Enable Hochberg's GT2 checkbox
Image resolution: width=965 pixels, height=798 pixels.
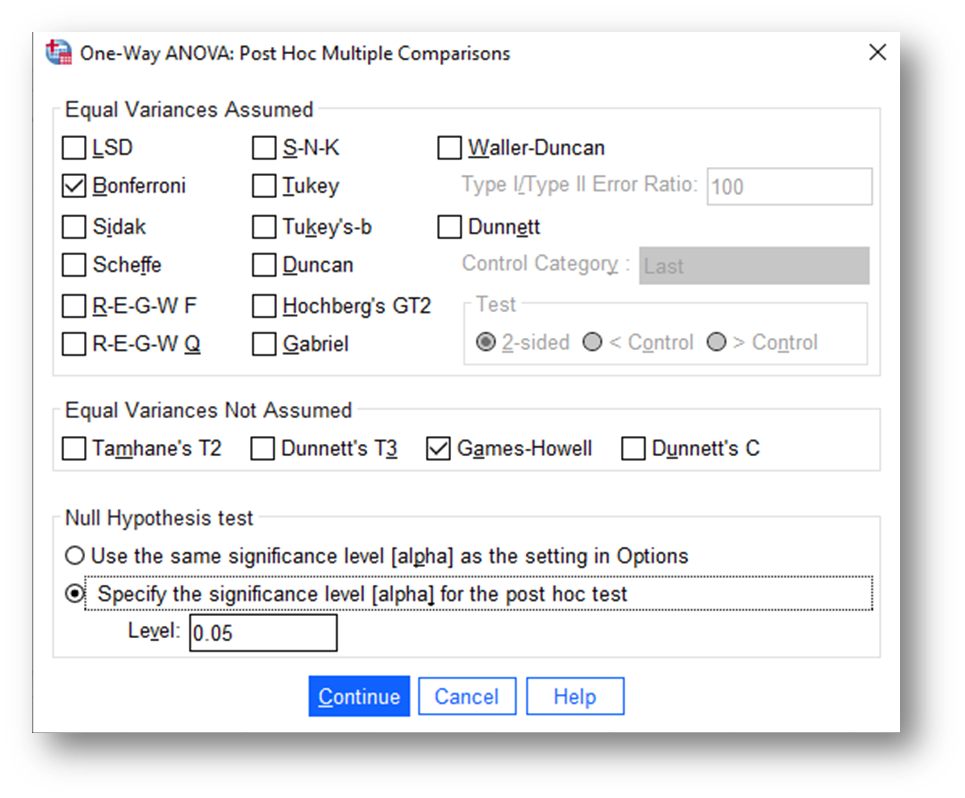click(x=264, y=306)
